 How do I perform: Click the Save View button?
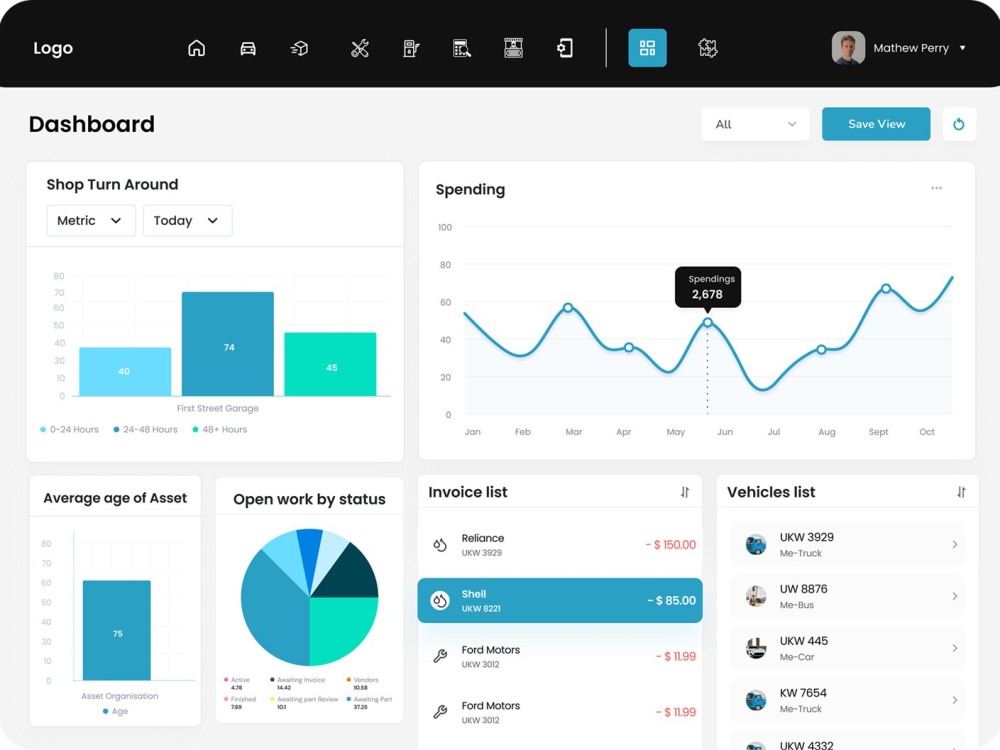pyautogui.click(x=876, y=124)
